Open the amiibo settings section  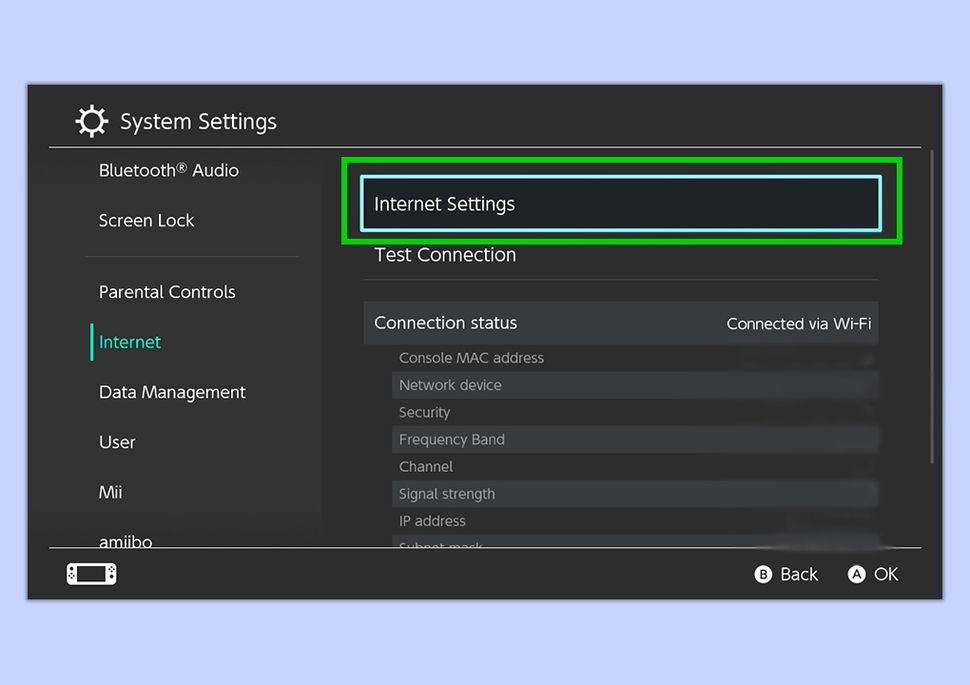pos(123,539)
